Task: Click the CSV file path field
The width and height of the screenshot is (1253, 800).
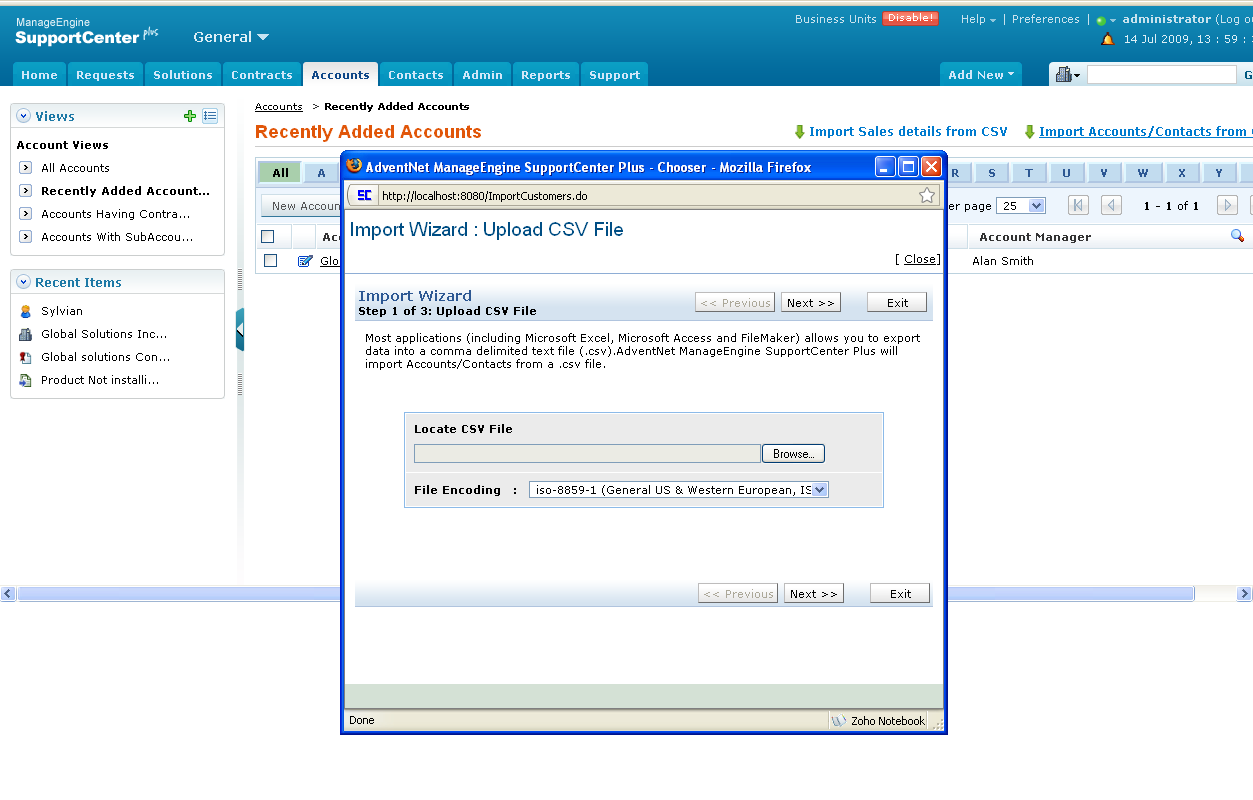Action: pyautogui.click(x=587, y=454)
